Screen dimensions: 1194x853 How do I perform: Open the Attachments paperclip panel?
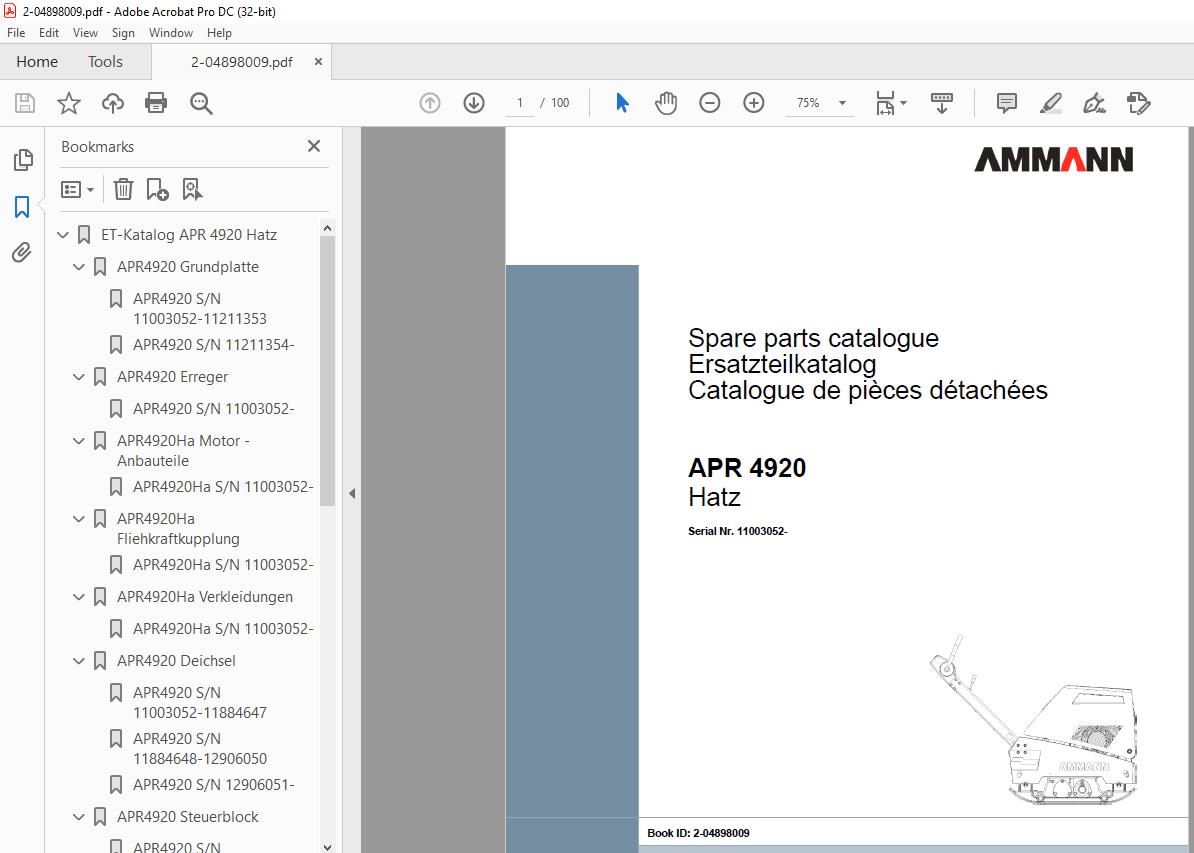point(22,252)
